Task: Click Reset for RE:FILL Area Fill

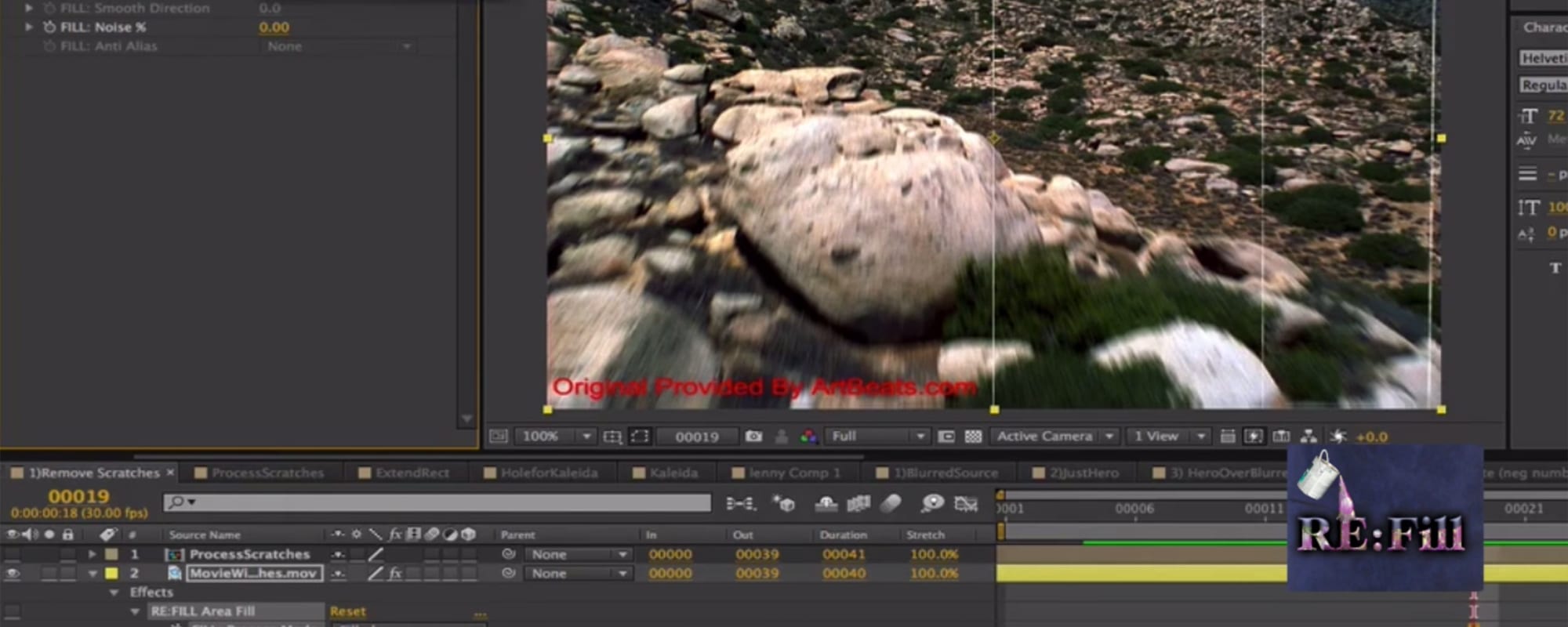Action: [x=347, y=611]
